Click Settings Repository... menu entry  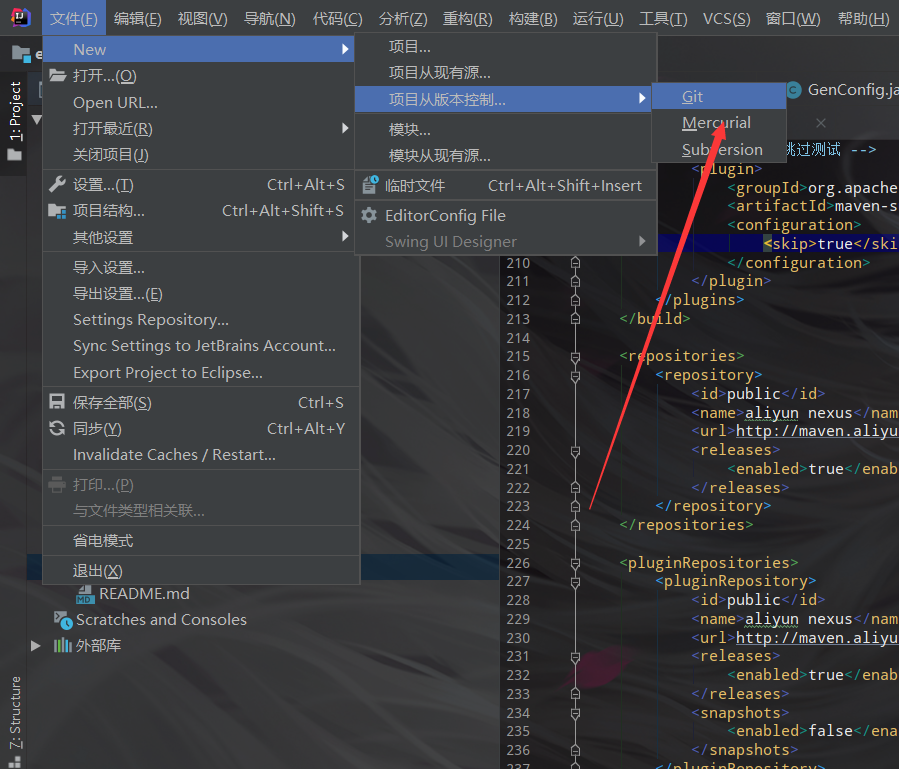(x=201, y=319)
